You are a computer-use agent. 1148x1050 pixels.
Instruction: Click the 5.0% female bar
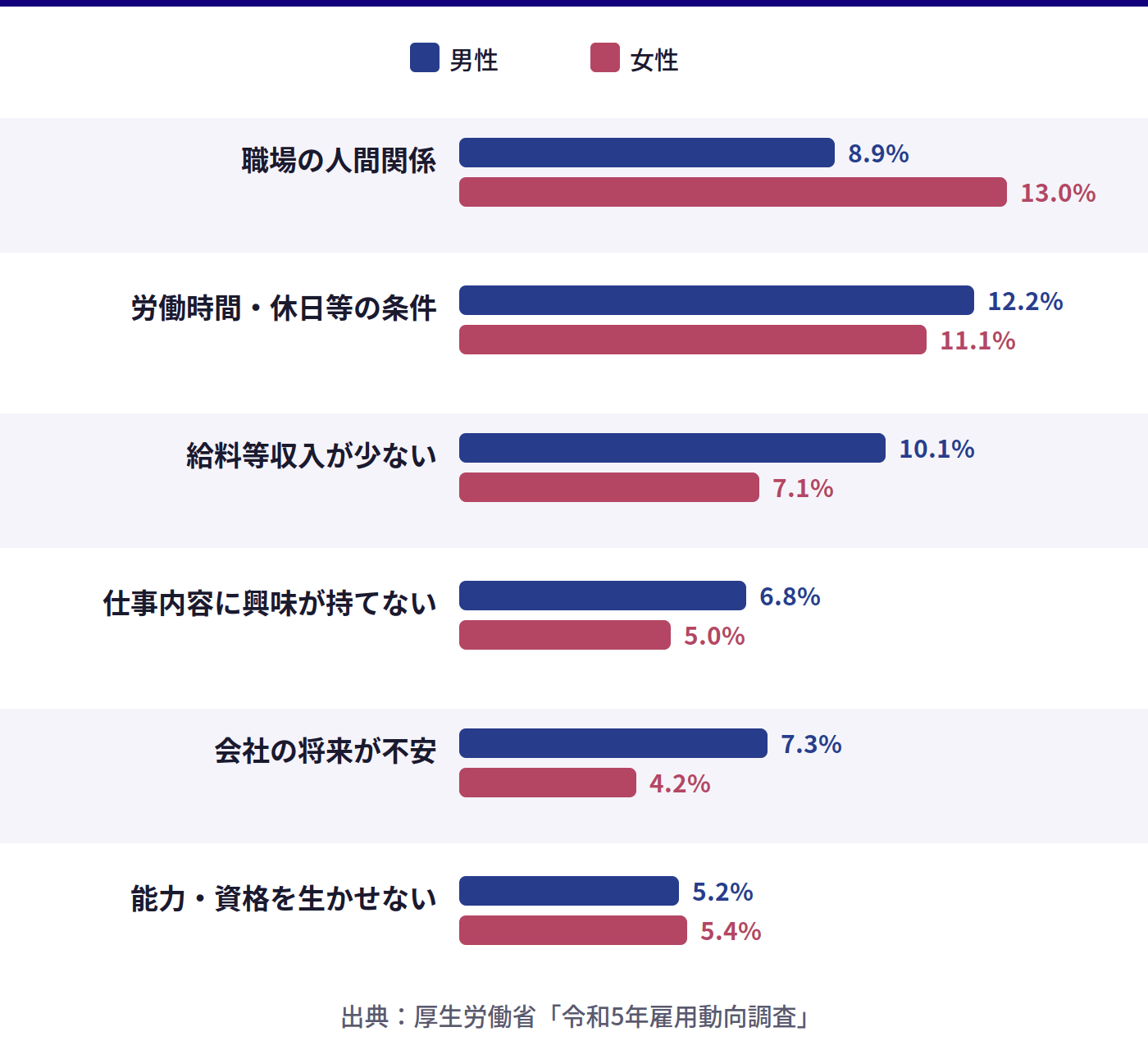[x=564, y=635]
